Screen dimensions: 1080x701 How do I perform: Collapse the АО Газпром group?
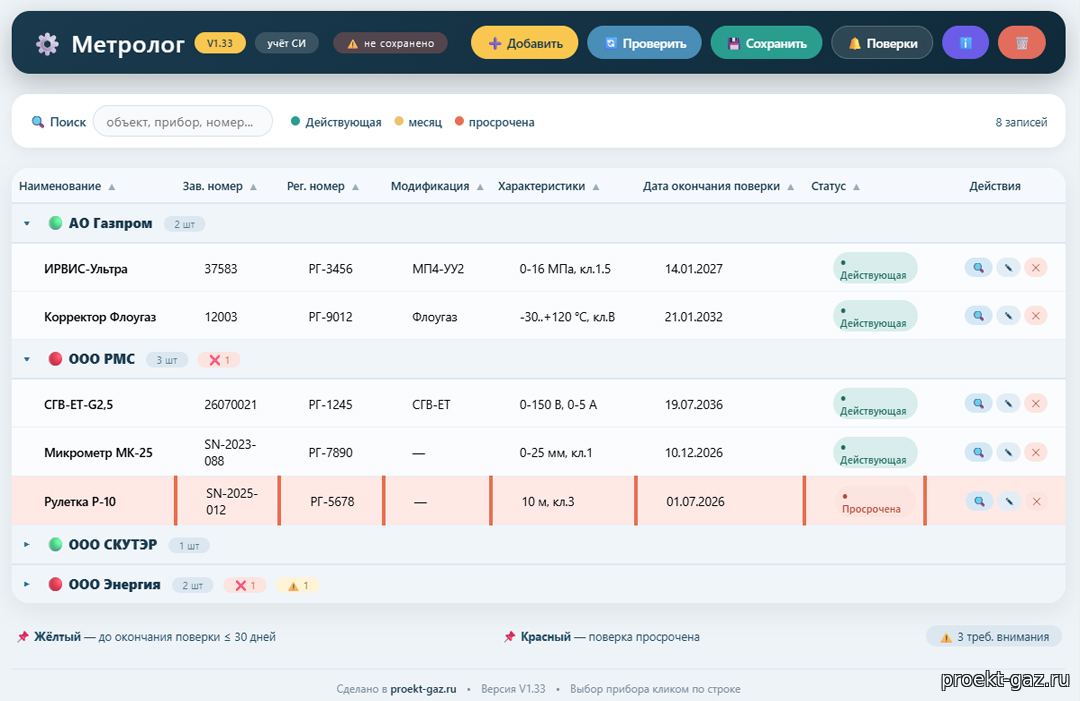click(27, 223)
